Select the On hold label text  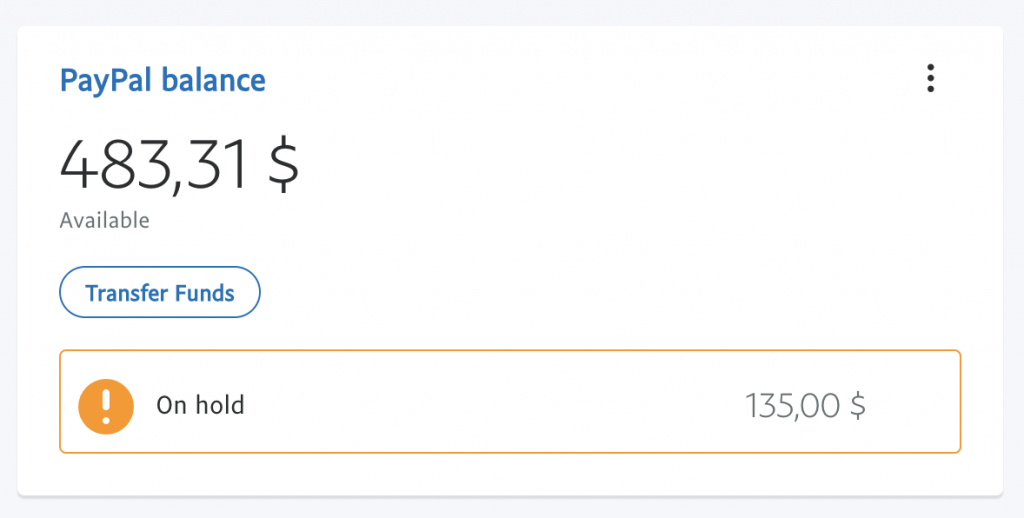point(200,405)
